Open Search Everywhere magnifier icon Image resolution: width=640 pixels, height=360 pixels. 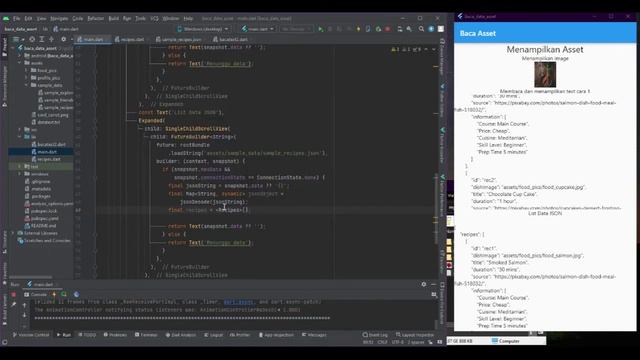coord(421,29)
